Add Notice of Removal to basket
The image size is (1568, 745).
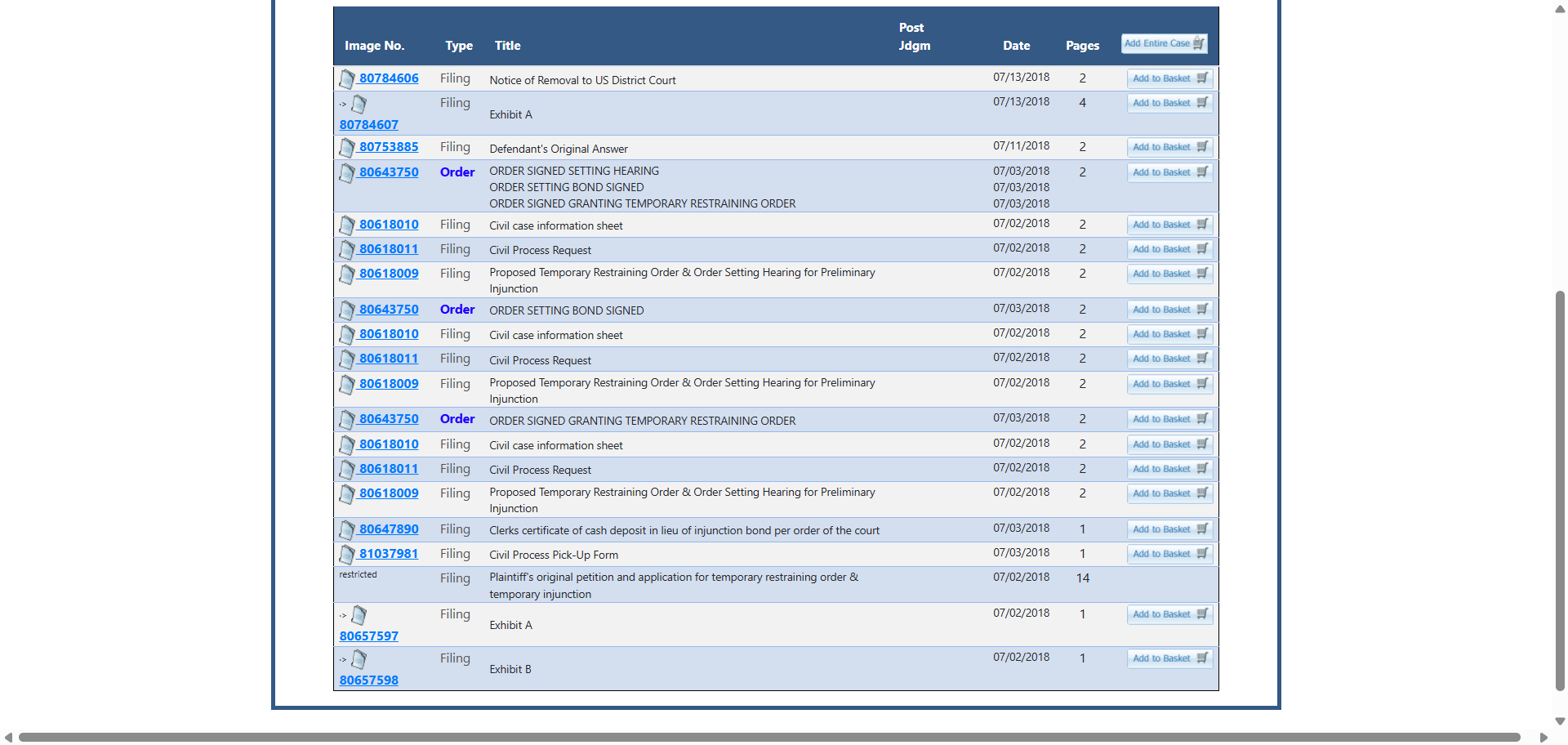1169,78
